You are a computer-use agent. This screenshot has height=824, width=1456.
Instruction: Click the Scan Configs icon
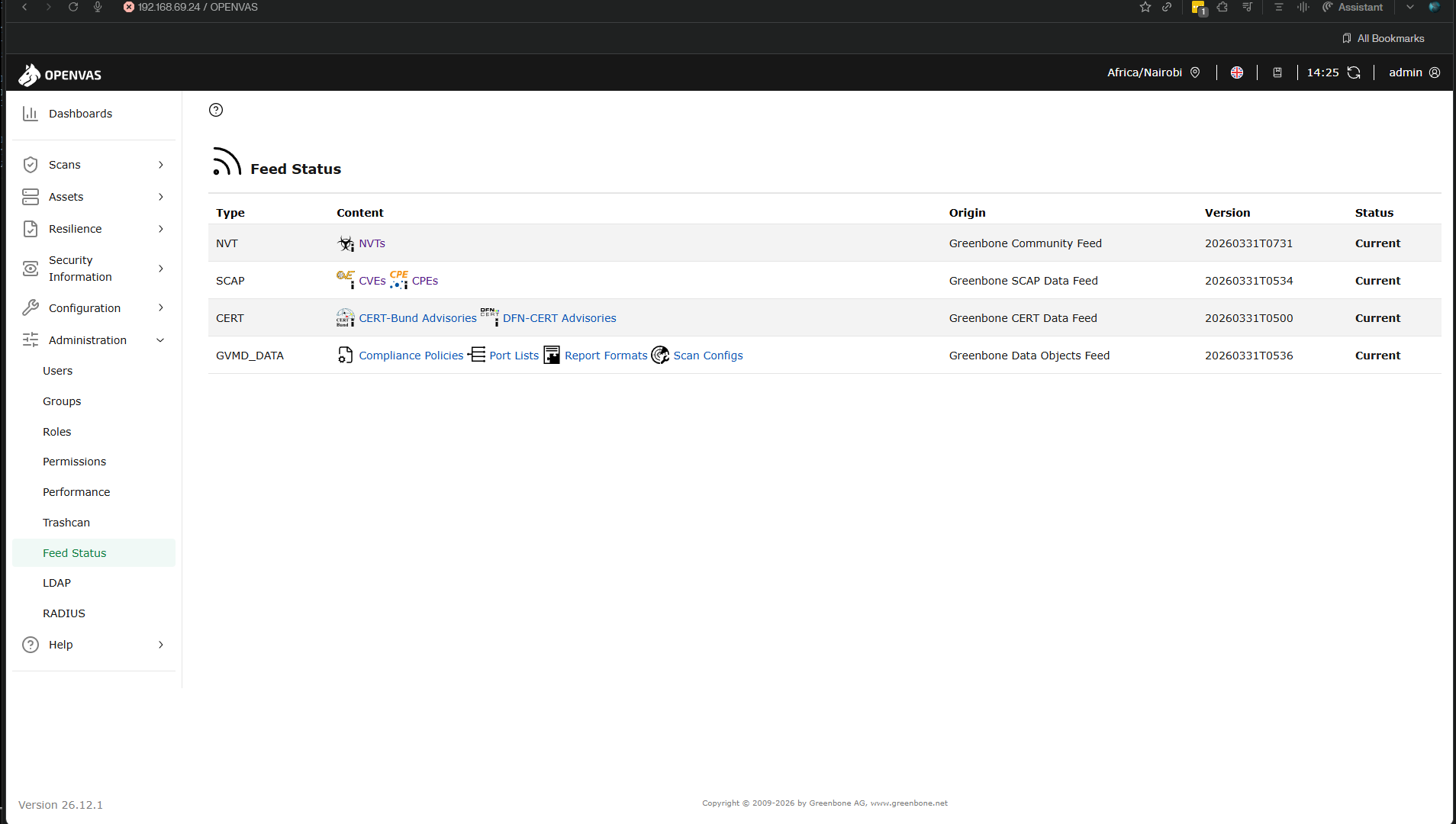pyautogui.click(x=660, y=355)
